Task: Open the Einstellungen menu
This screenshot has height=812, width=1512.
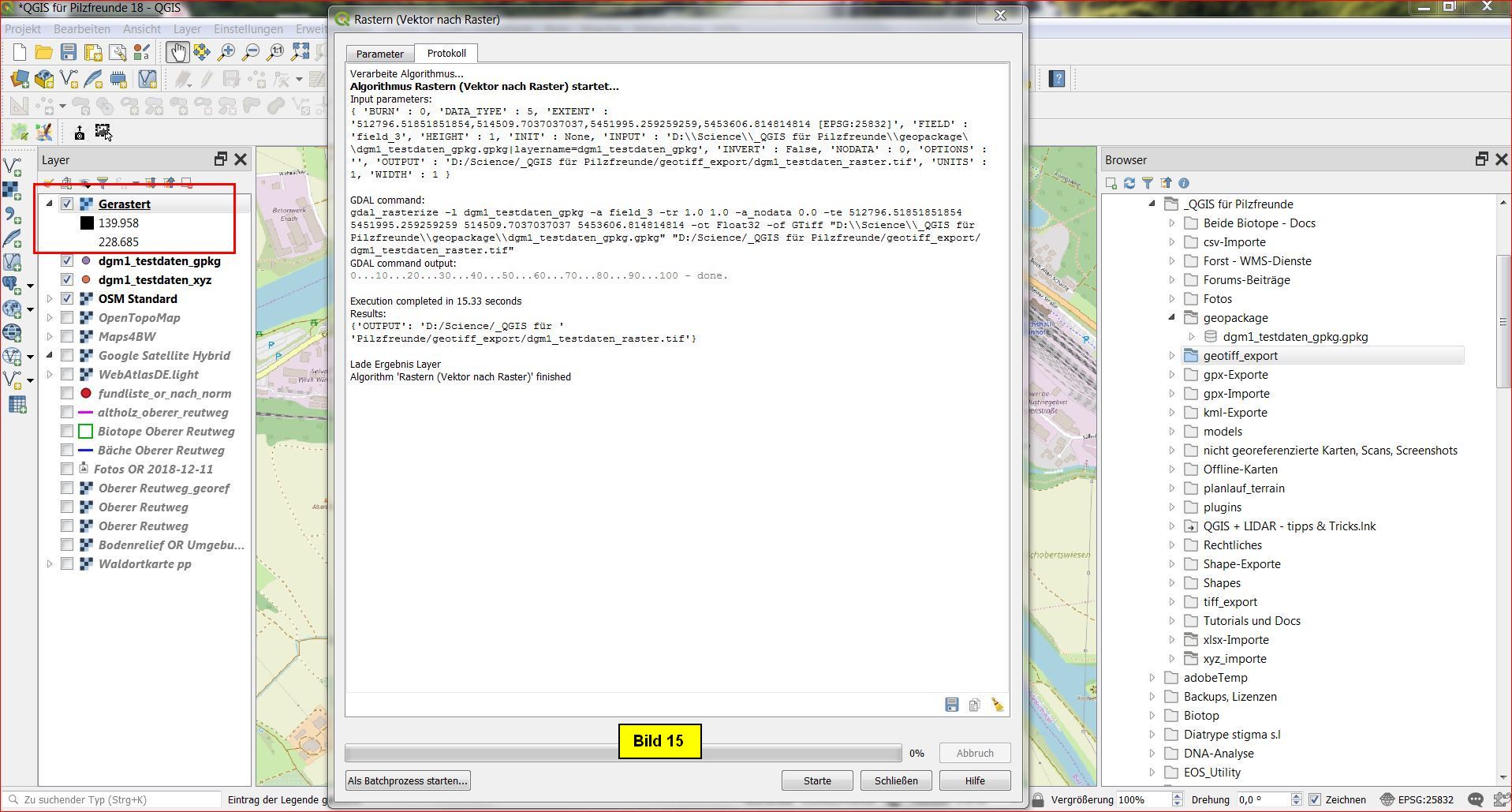Action: coord(248,29)
